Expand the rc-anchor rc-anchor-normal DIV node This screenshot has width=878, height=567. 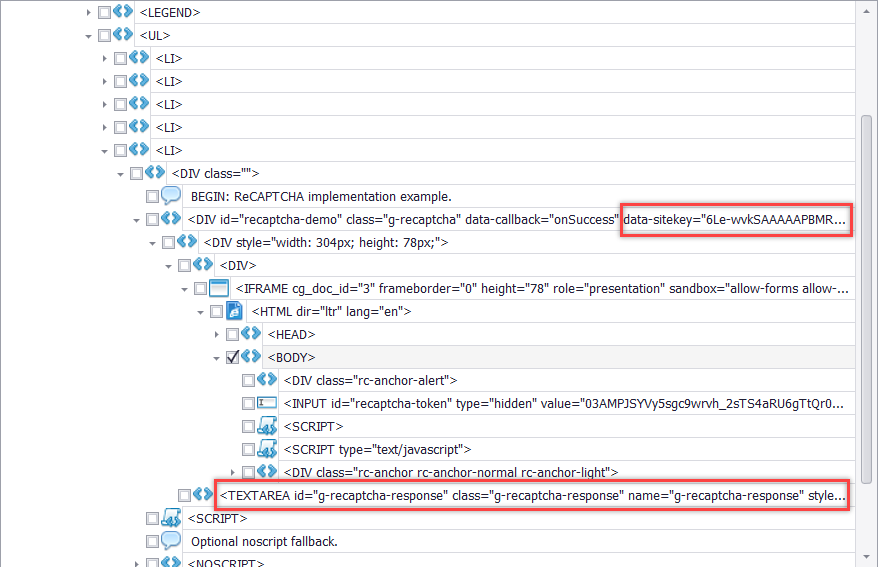click(233, 472)
